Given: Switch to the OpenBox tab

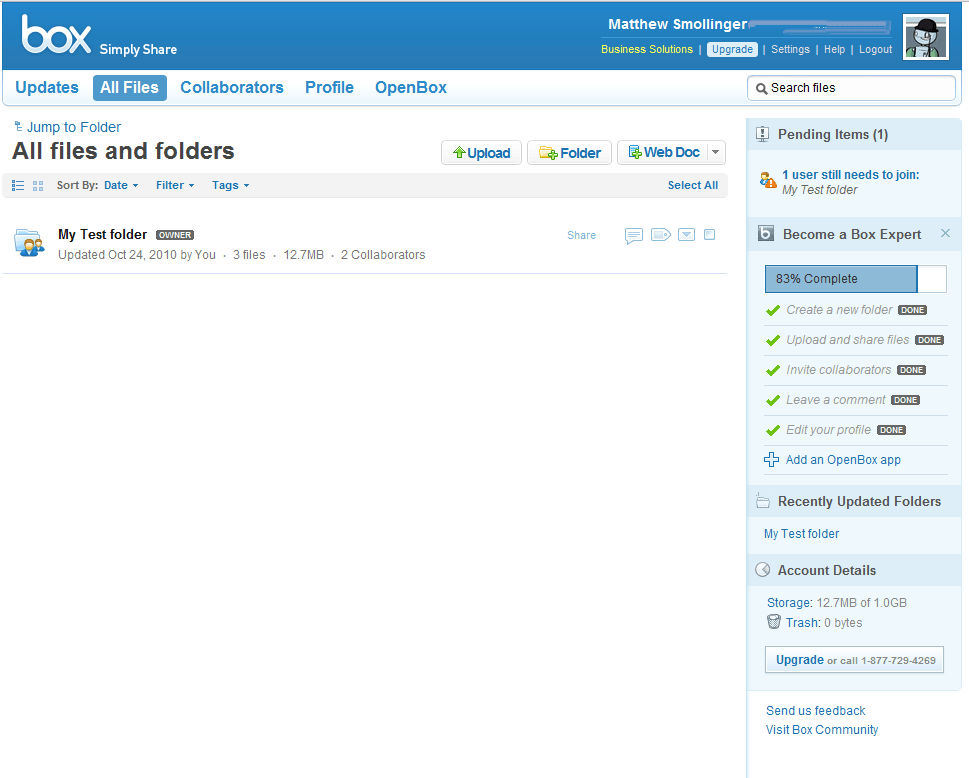Looking at the screenshot, I should coord(411,88).
